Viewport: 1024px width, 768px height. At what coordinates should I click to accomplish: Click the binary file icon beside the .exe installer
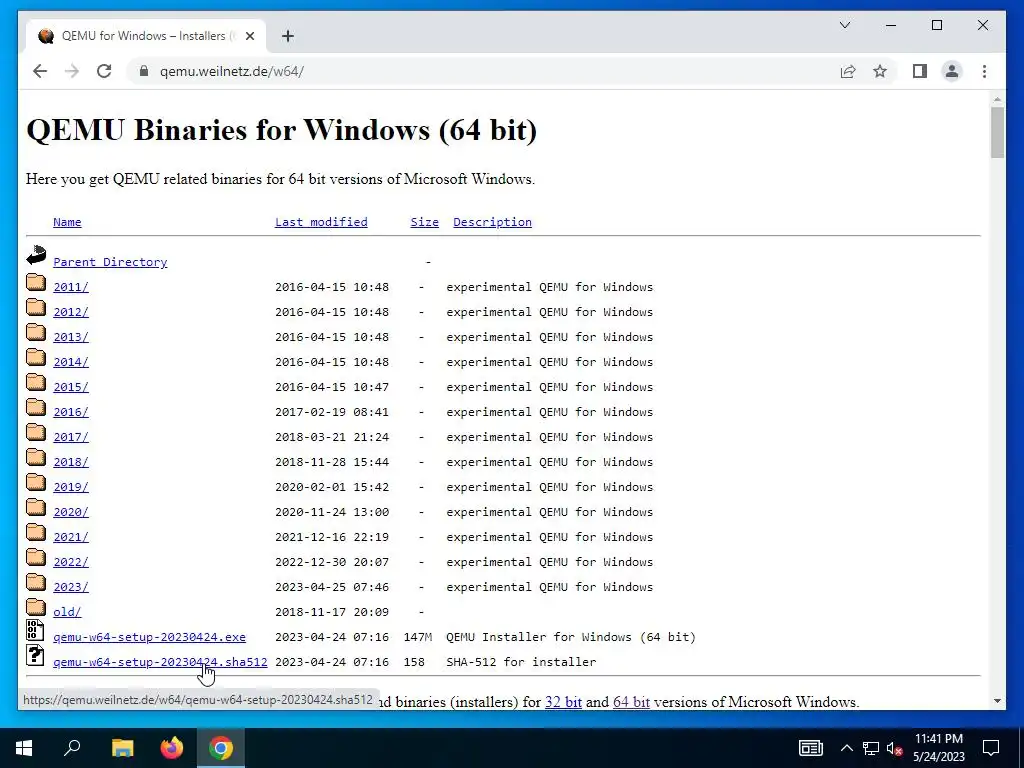(x=35, y=630)
